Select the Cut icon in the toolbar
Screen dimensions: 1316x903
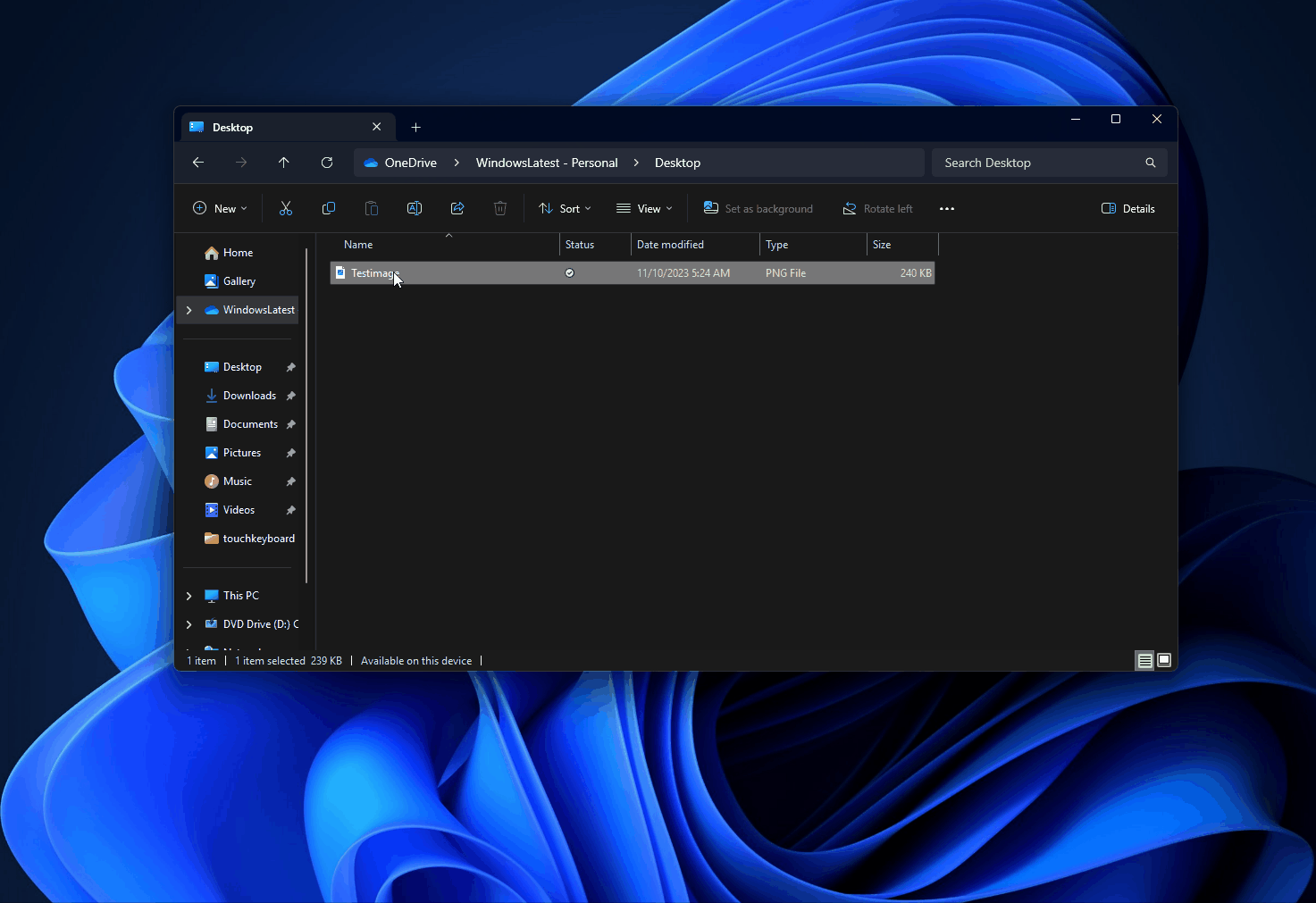pyautogui.click(x=285, y=207)
